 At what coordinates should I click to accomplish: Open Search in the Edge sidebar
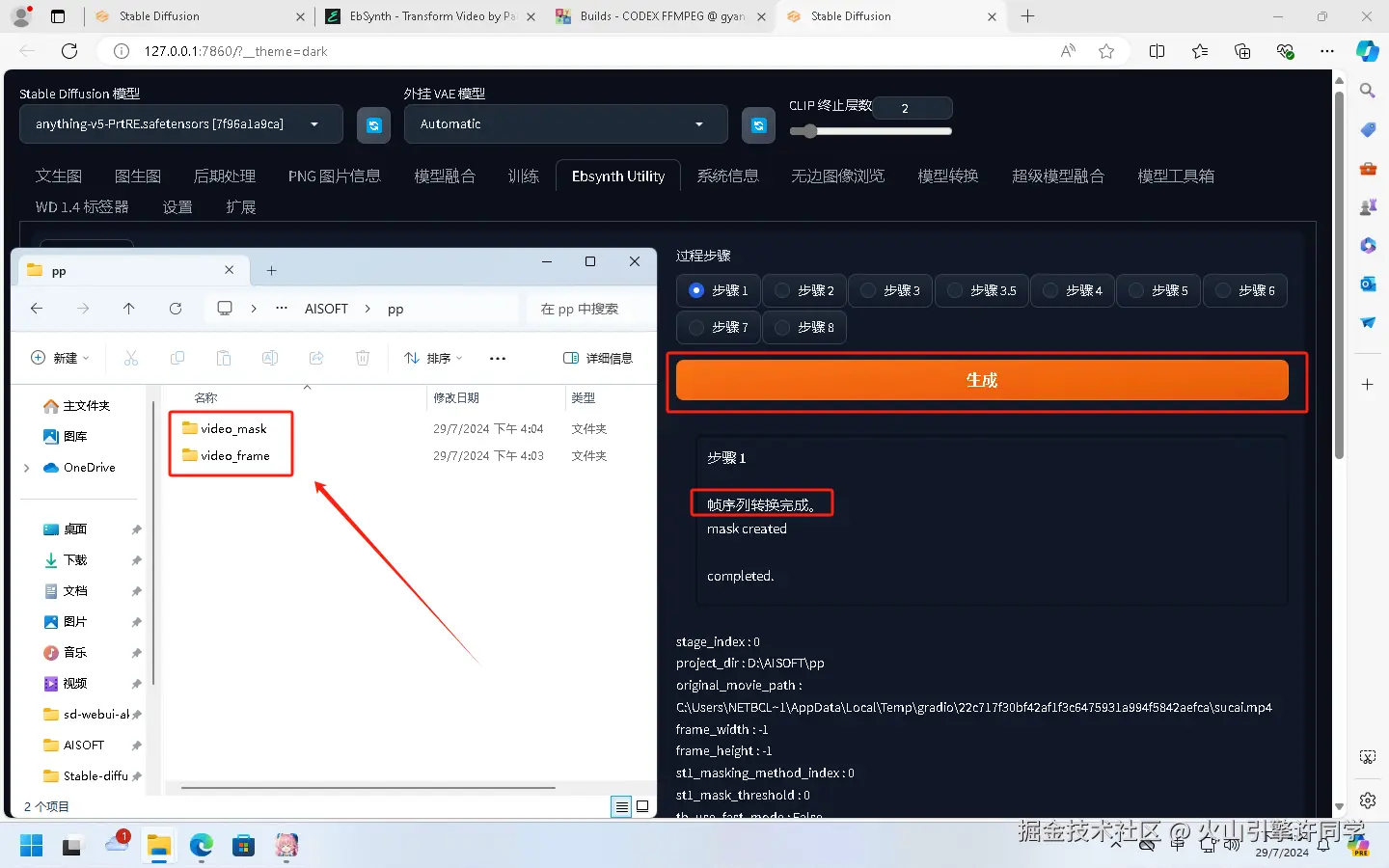1368,91
